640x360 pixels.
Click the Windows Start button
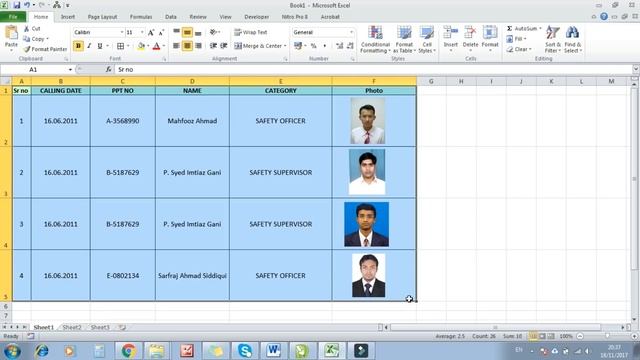click(12, 351)
